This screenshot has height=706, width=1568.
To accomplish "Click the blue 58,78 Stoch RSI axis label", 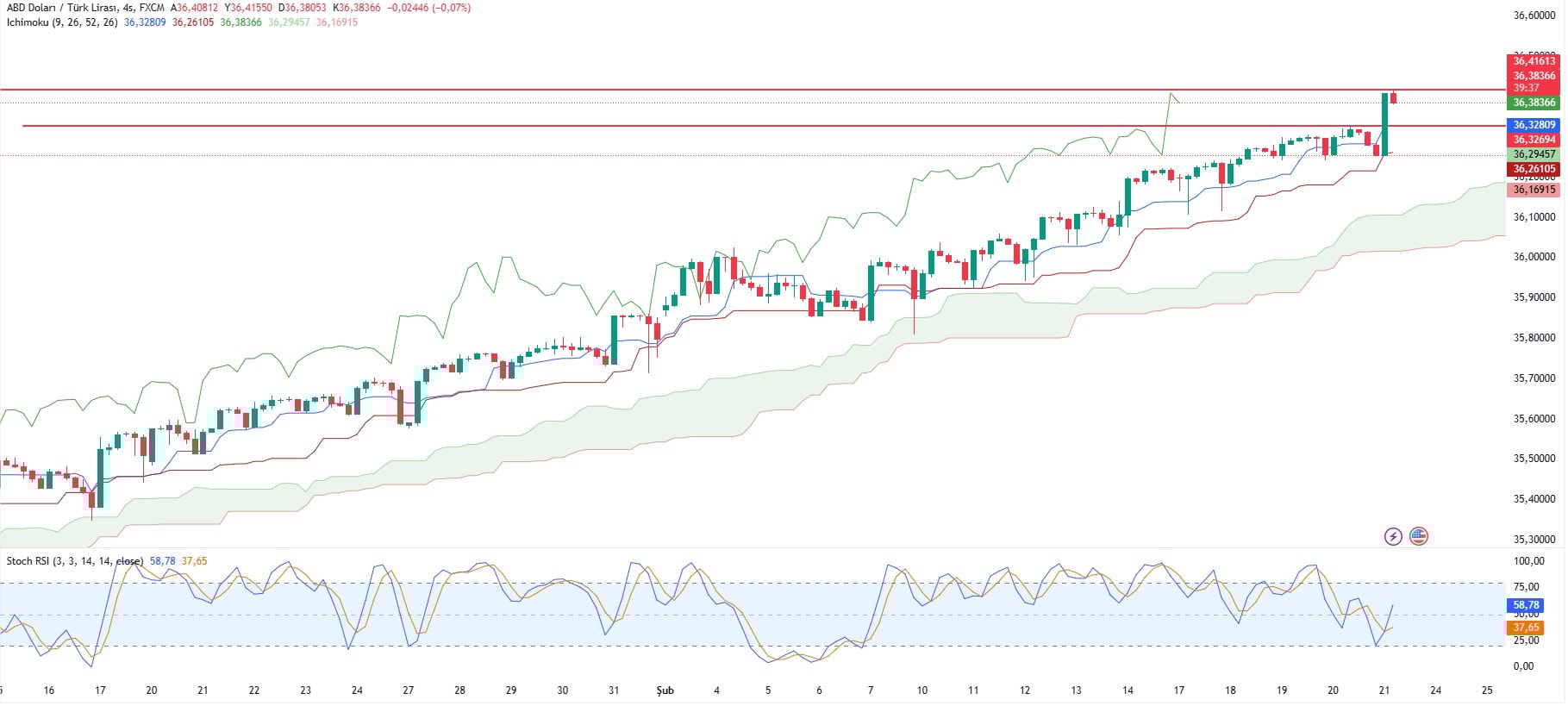I will [1526, 606].
